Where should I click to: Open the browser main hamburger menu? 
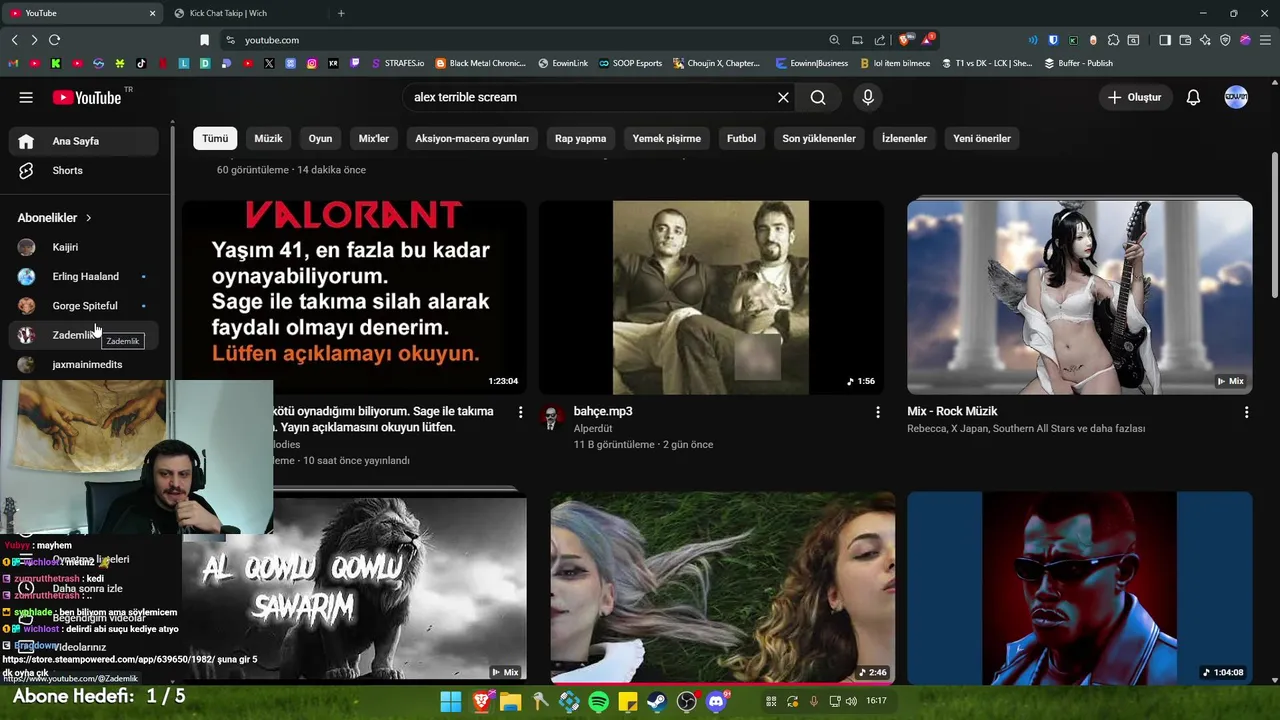[x=1265, y=40]
